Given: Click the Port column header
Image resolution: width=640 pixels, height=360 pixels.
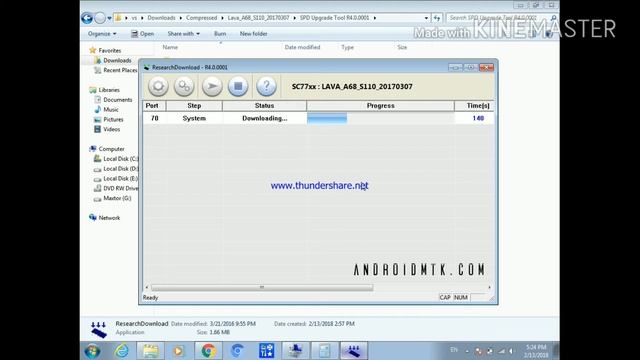Looking at the screenshot, I should 154,106.
